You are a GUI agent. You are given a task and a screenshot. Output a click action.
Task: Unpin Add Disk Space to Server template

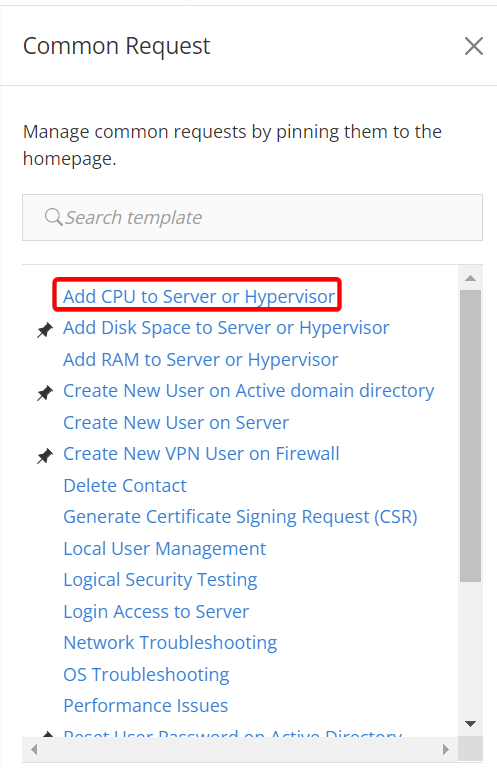(45, 330)
